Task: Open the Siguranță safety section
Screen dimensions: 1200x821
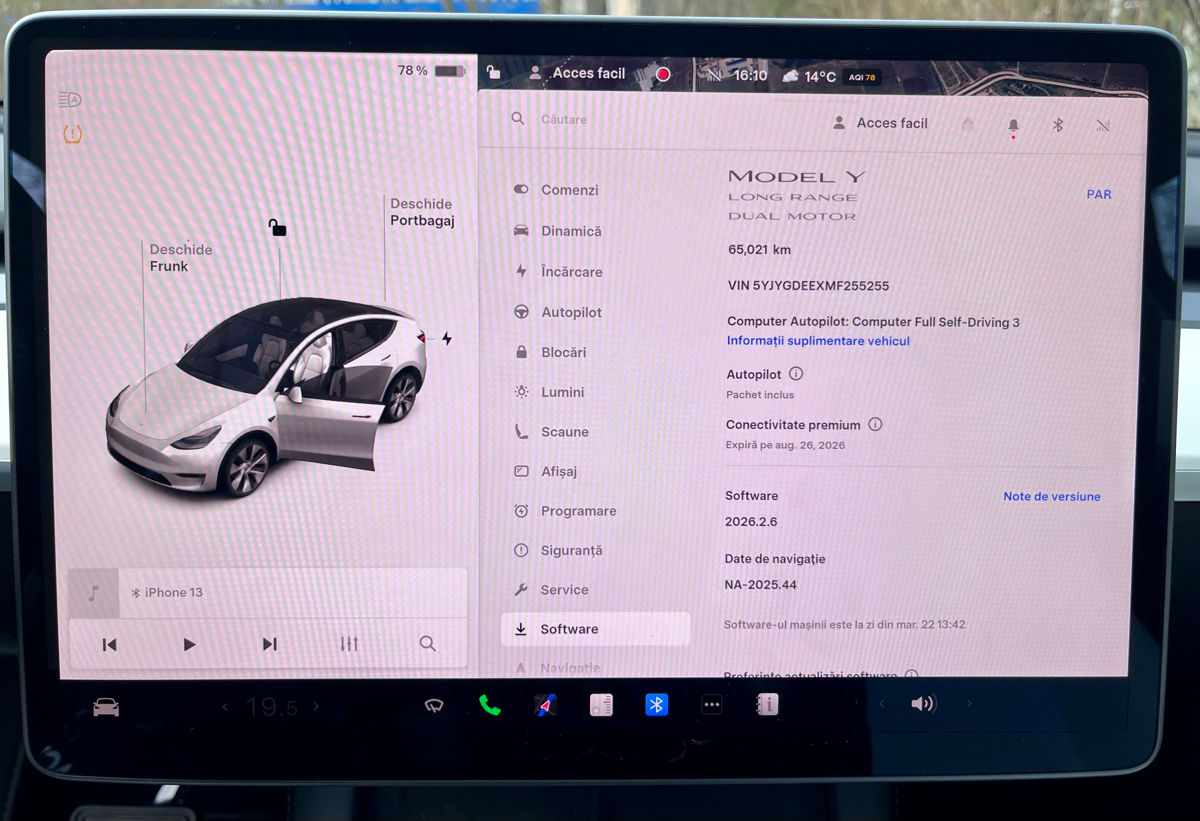Action: click(558, 550)
